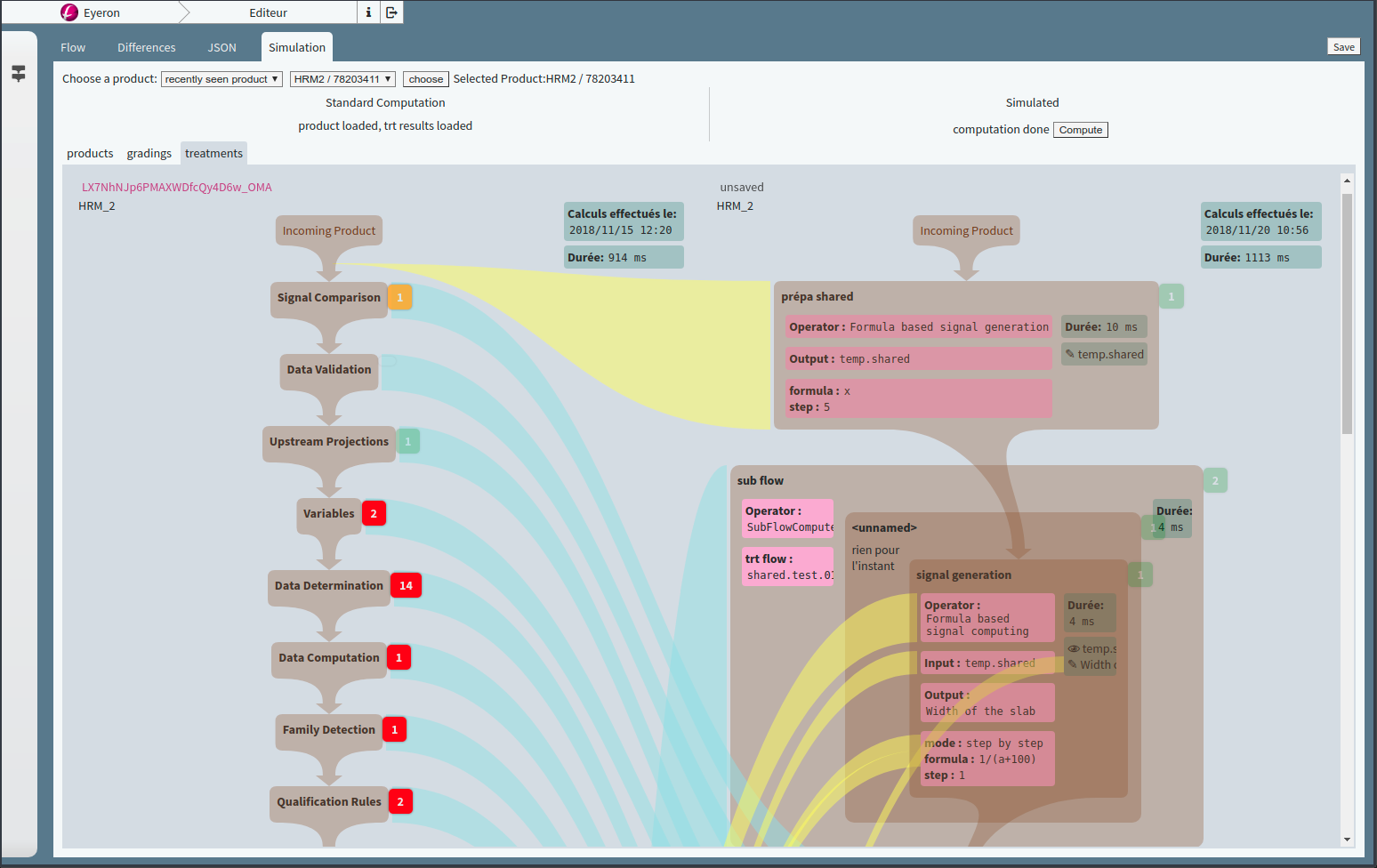The height and width of the screenshot is (868, 1377).
Task: Click the scrollbar down arrow
Action: [x=1347, y=840]
